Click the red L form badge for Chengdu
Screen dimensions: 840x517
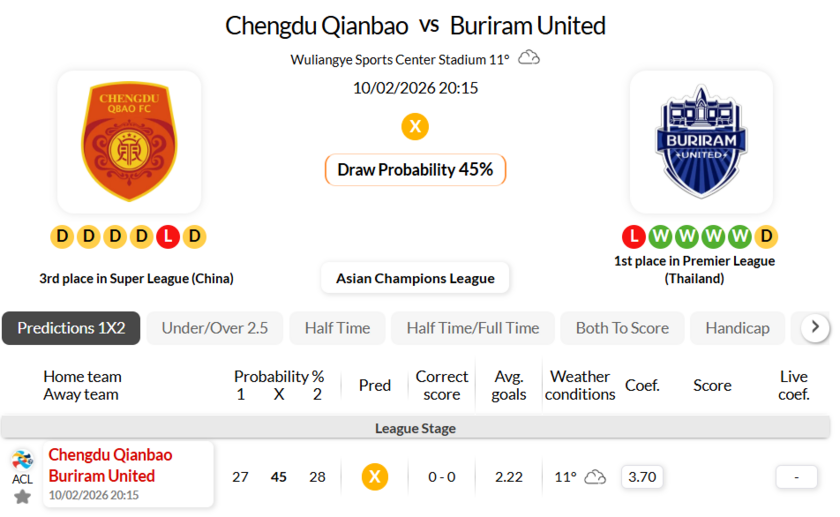(168, 237)
